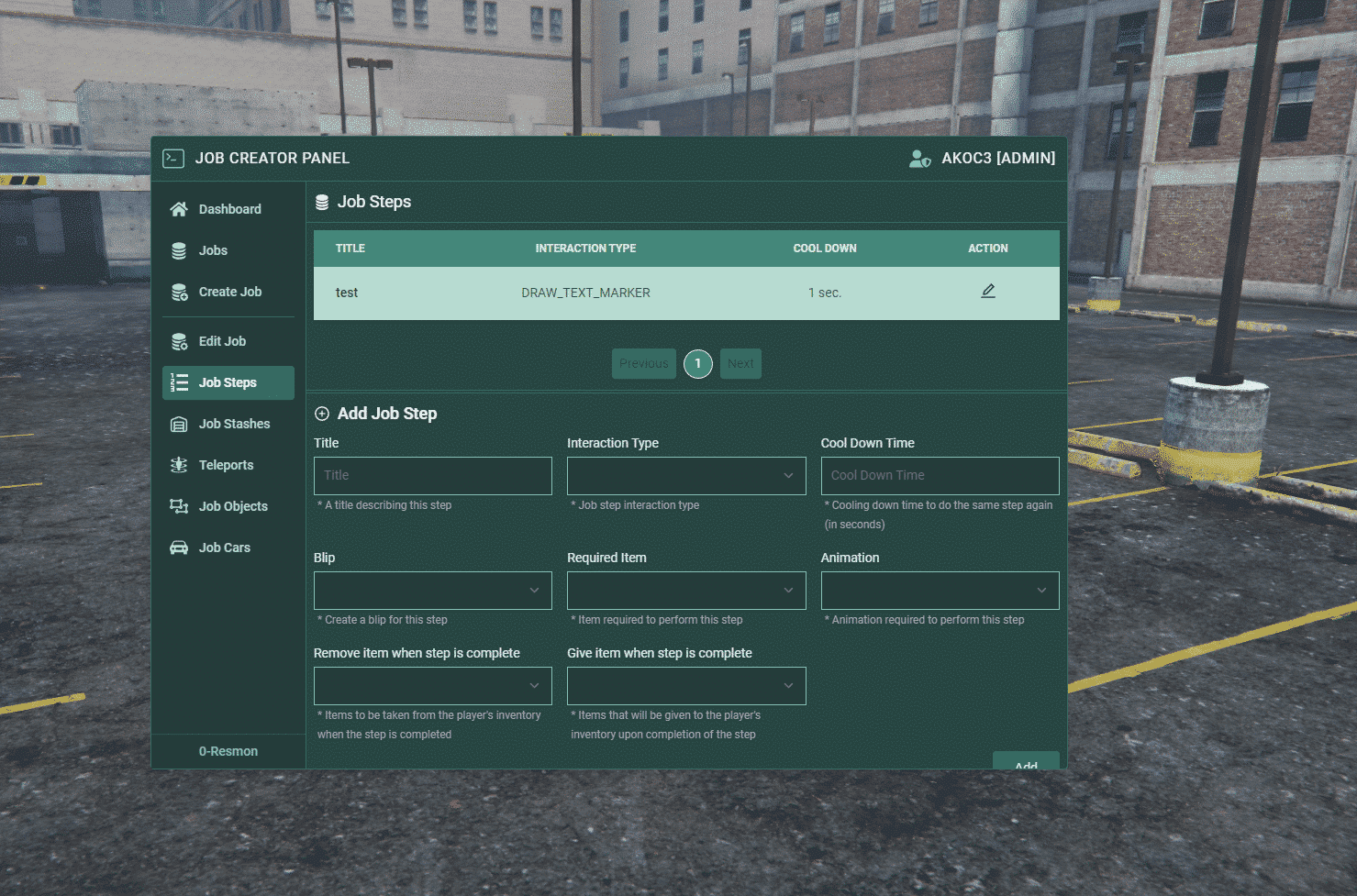Click the pencil edit icon for test step
1357x896 pixels.
click(988, 292)
